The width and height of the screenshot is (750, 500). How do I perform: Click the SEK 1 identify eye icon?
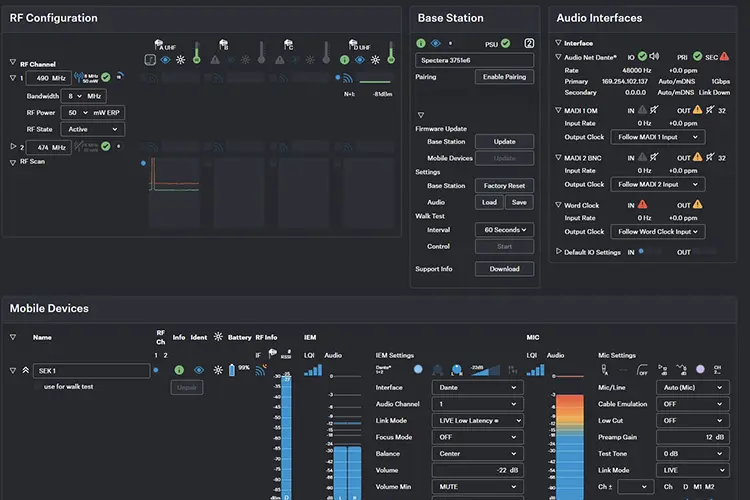(x=199, y=370)
